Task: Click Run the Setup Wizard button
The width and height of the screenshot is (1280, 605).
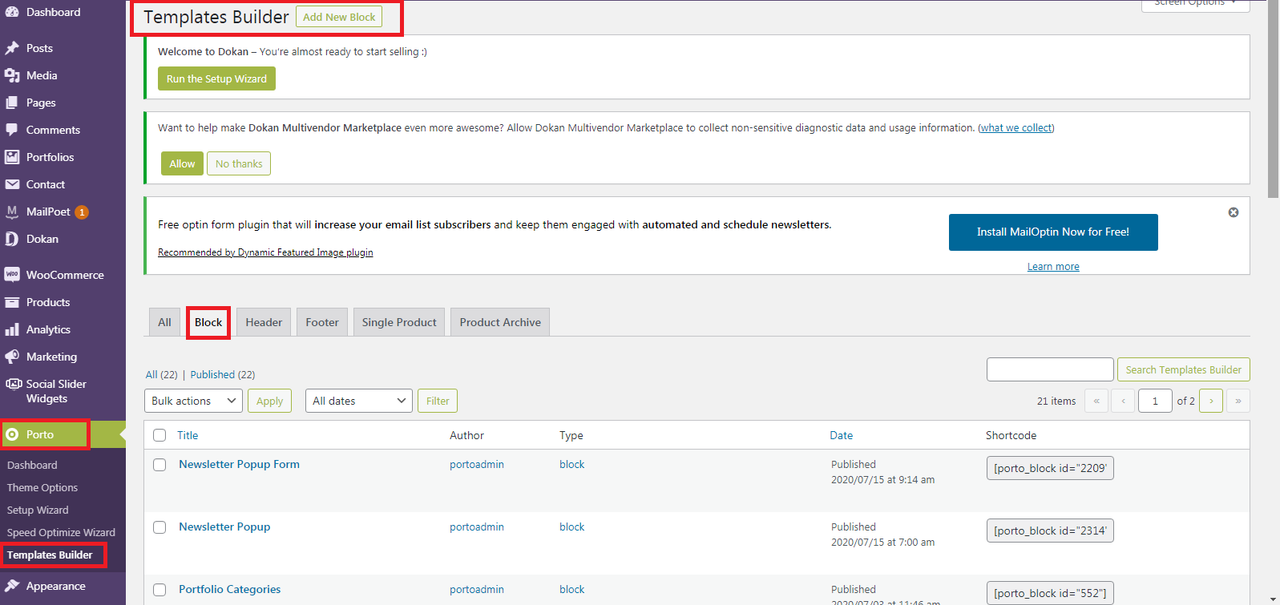Action: pyautogui.click(x=216, y=79)
